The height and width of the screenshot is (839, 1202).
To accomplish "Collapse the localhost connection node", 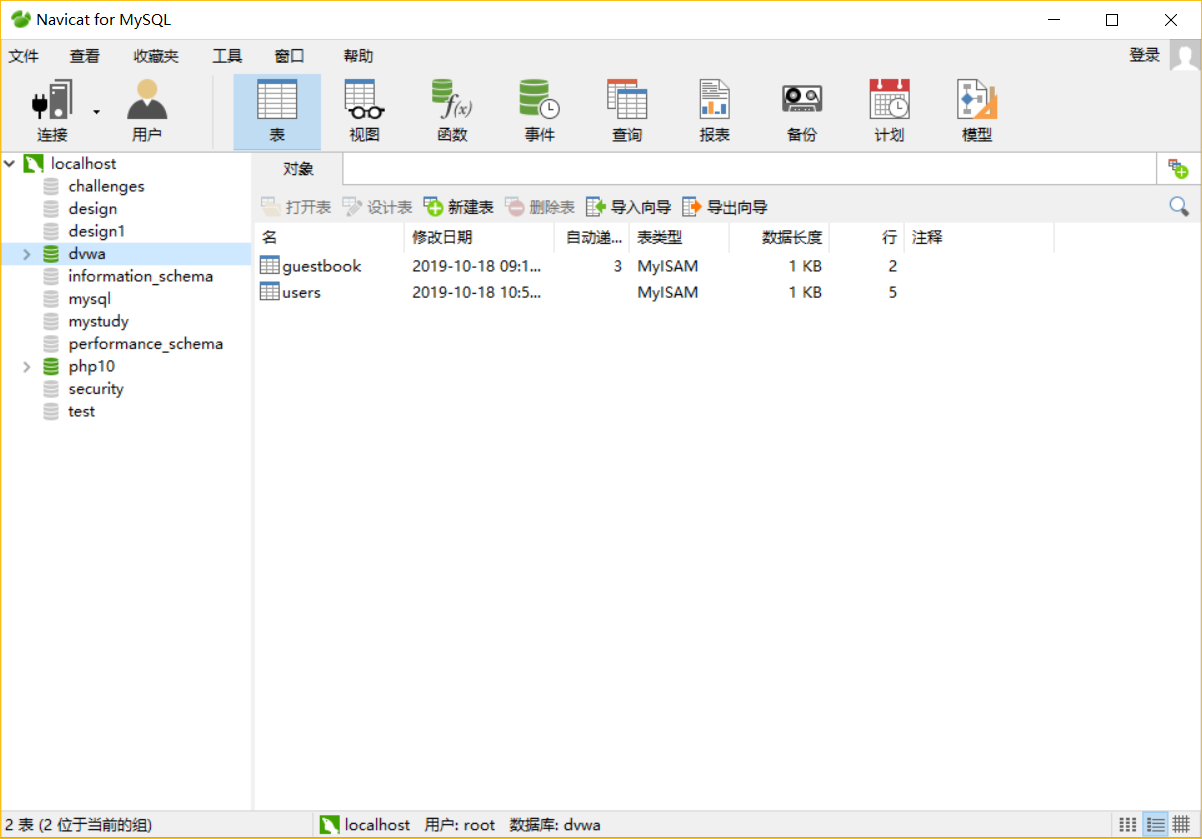I will click(x=9, y=163).
